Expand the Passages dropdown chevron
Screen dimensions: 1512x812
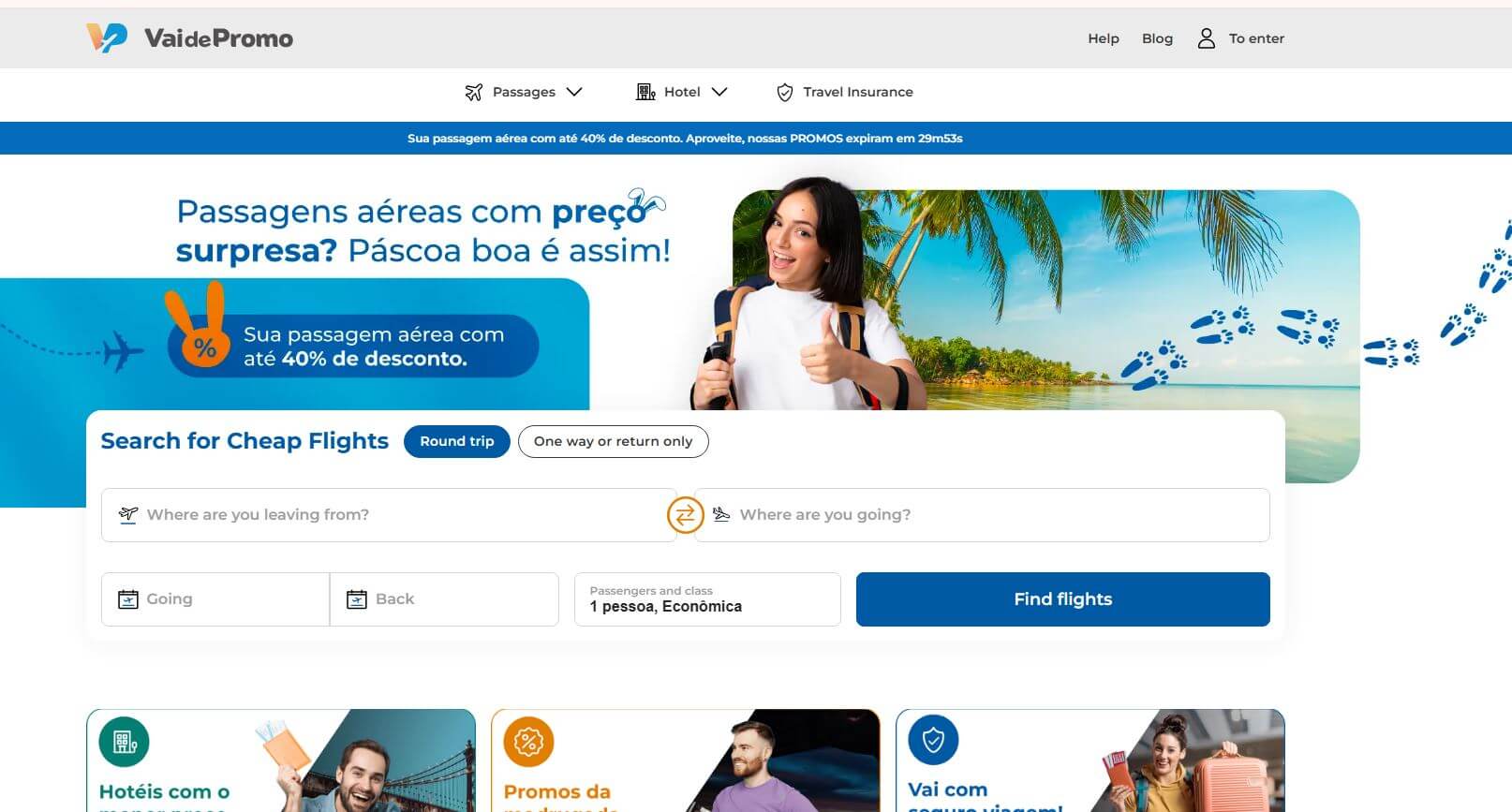pyautogui.click(x=574, y=92)
